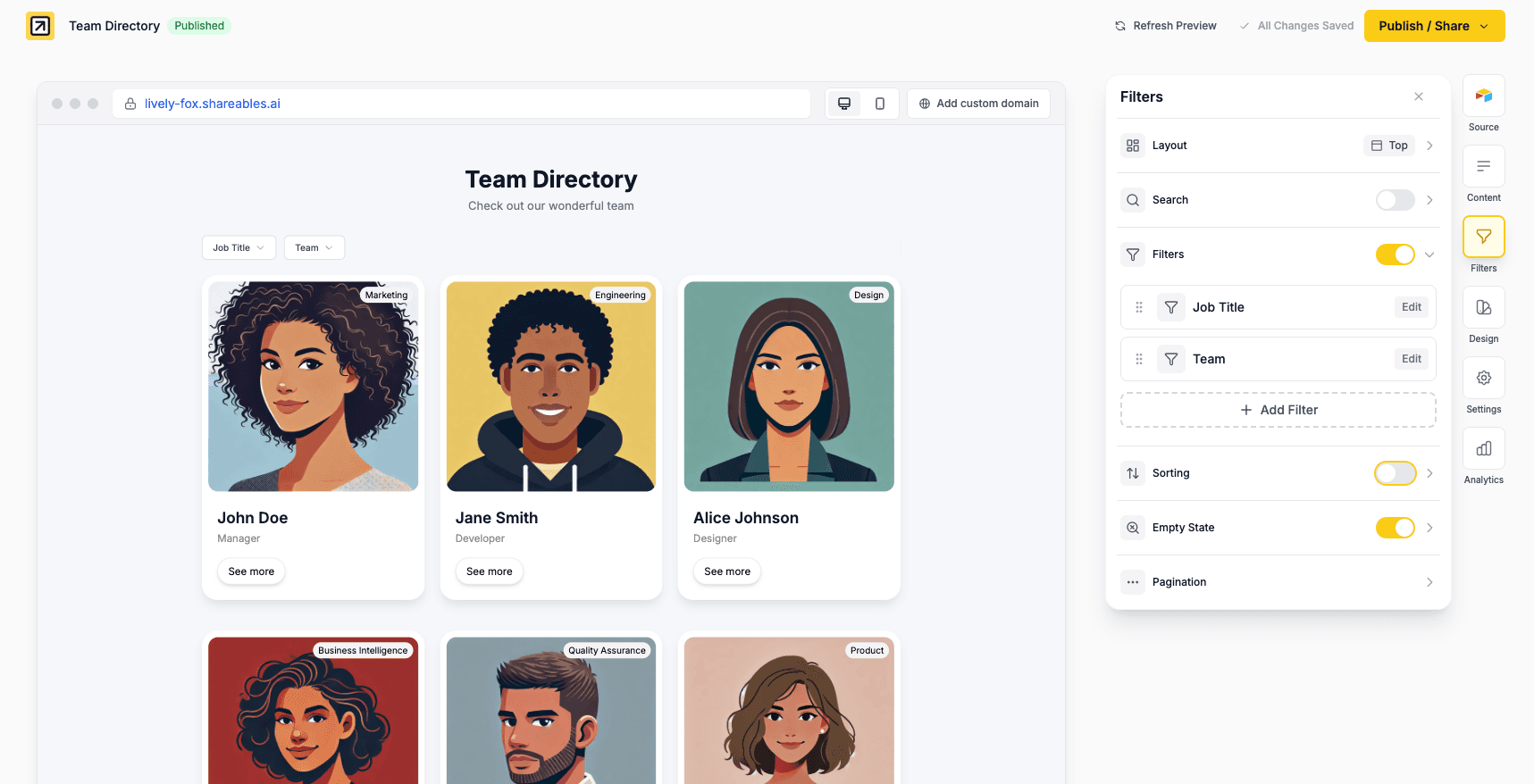The height and width of the screenshot is (784, 1534).
Task: Open the Team filter dropdown in preview
Action: [x=314, y=248]
